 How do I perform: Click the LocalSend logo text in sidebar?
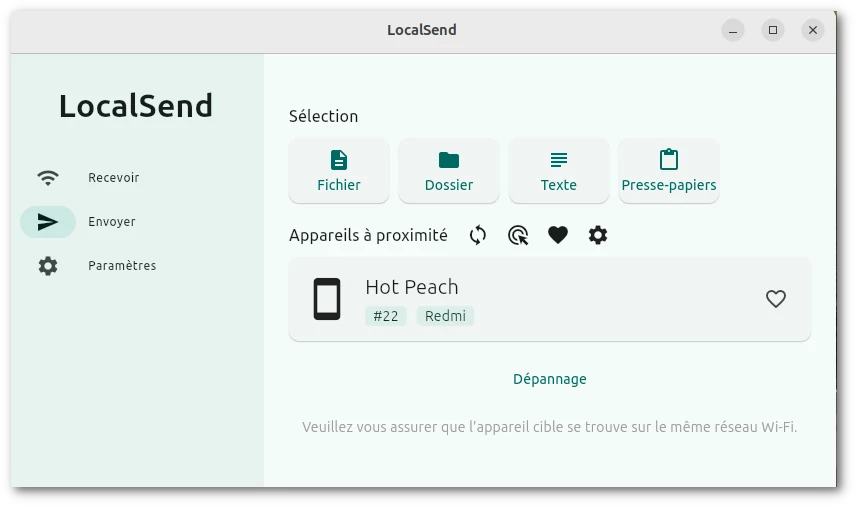(x=136, y=106)
